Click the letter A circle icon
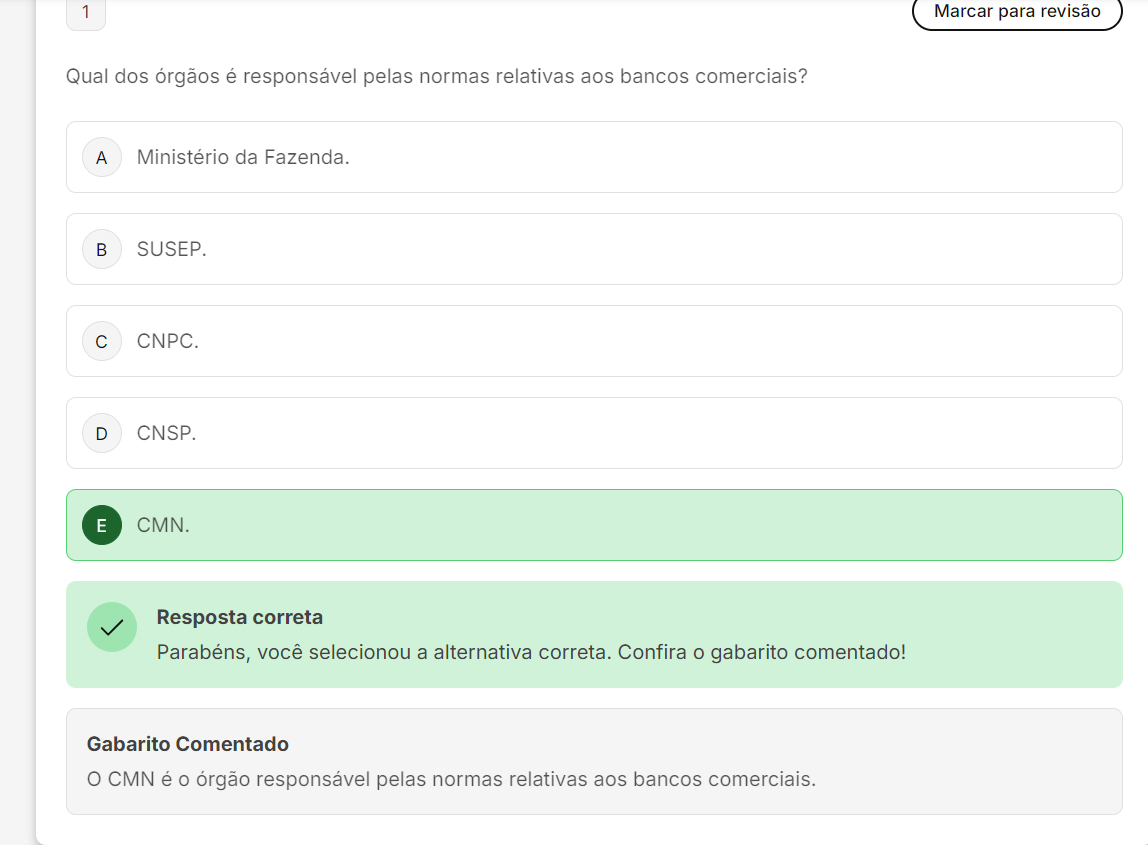Image resolution: width=1148 pixels, height=845 pixels. [101, 158]
